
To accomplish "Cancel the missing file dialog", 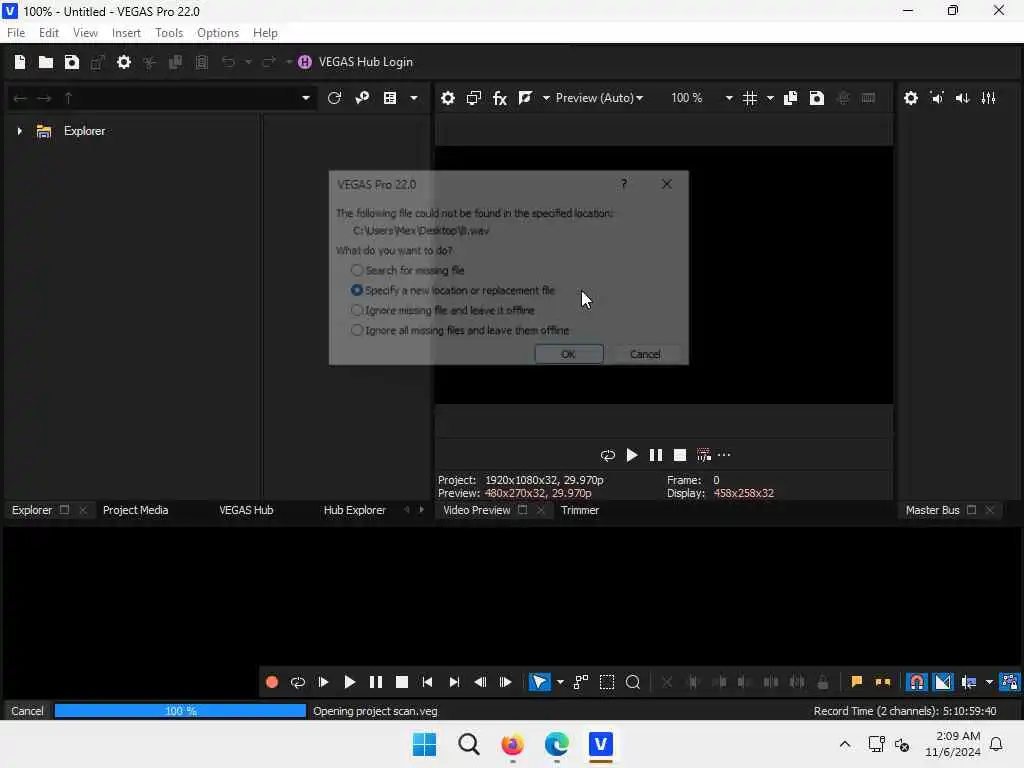I will point(645,354).
